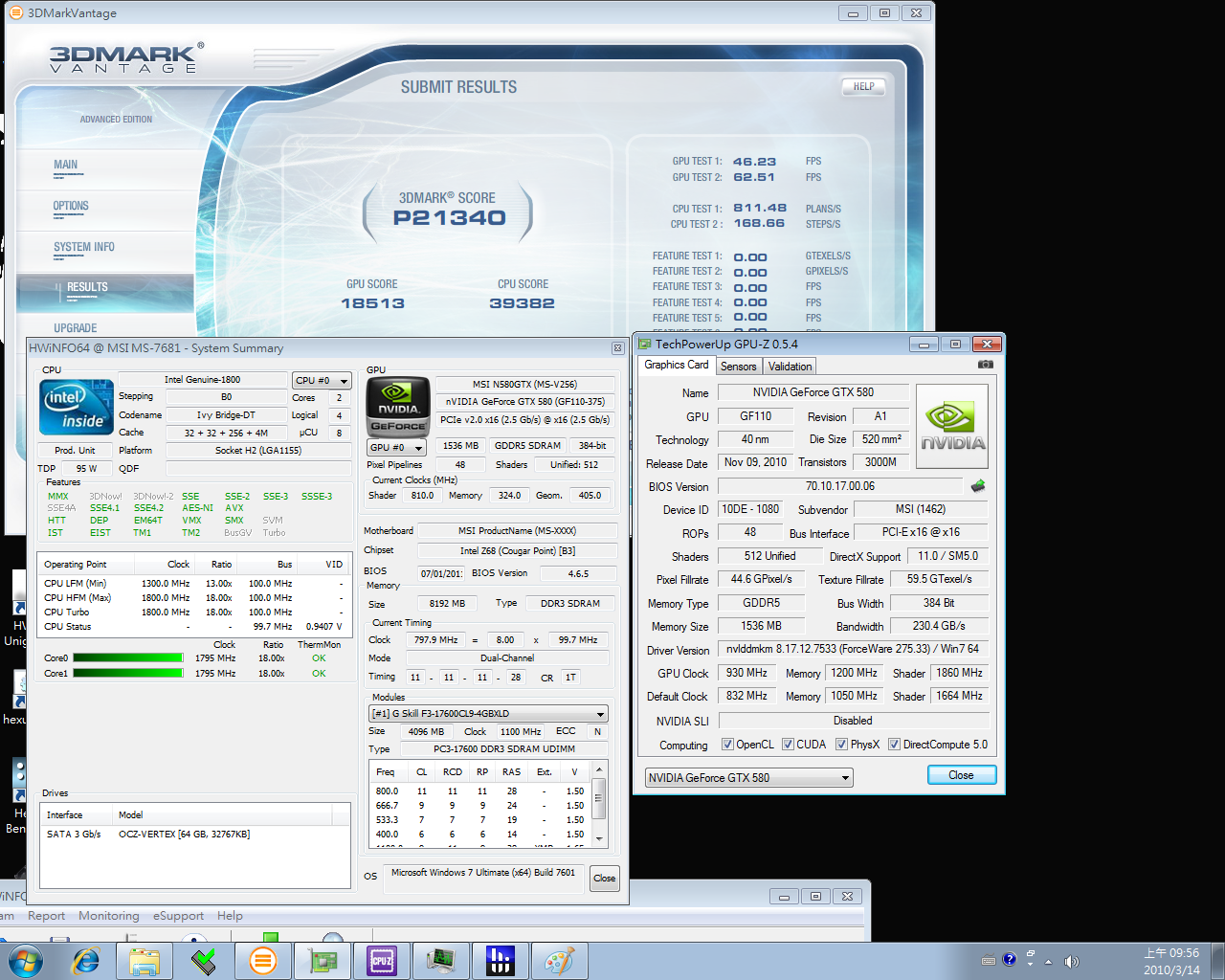This screenshot has width=1225, height=980.
Task: Click the HELP button in 3DMark Vantage
Action: click(863, 87)
